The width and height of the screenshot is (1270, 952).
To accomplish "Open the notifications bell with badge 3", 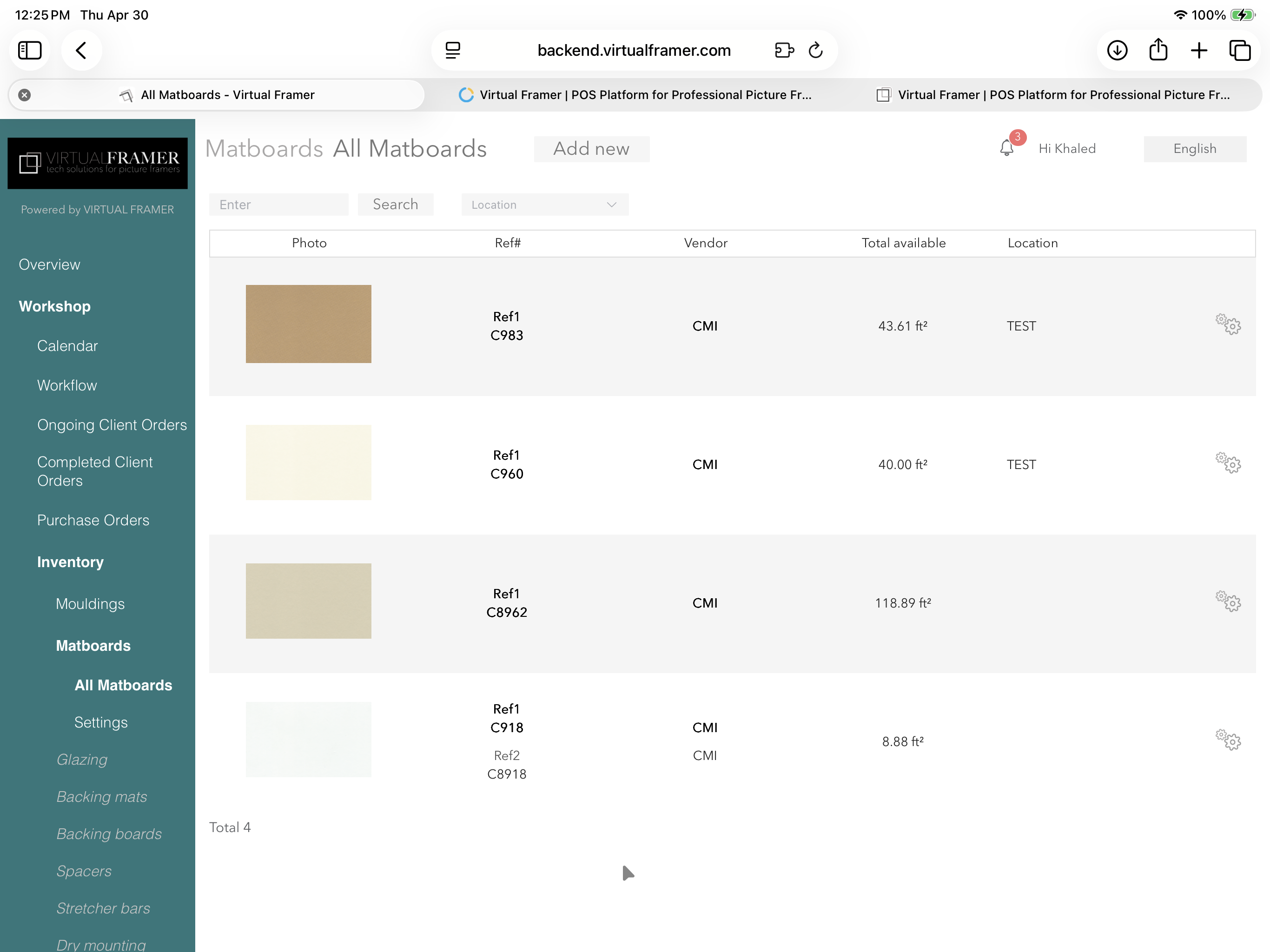I will coord(1008,147).
